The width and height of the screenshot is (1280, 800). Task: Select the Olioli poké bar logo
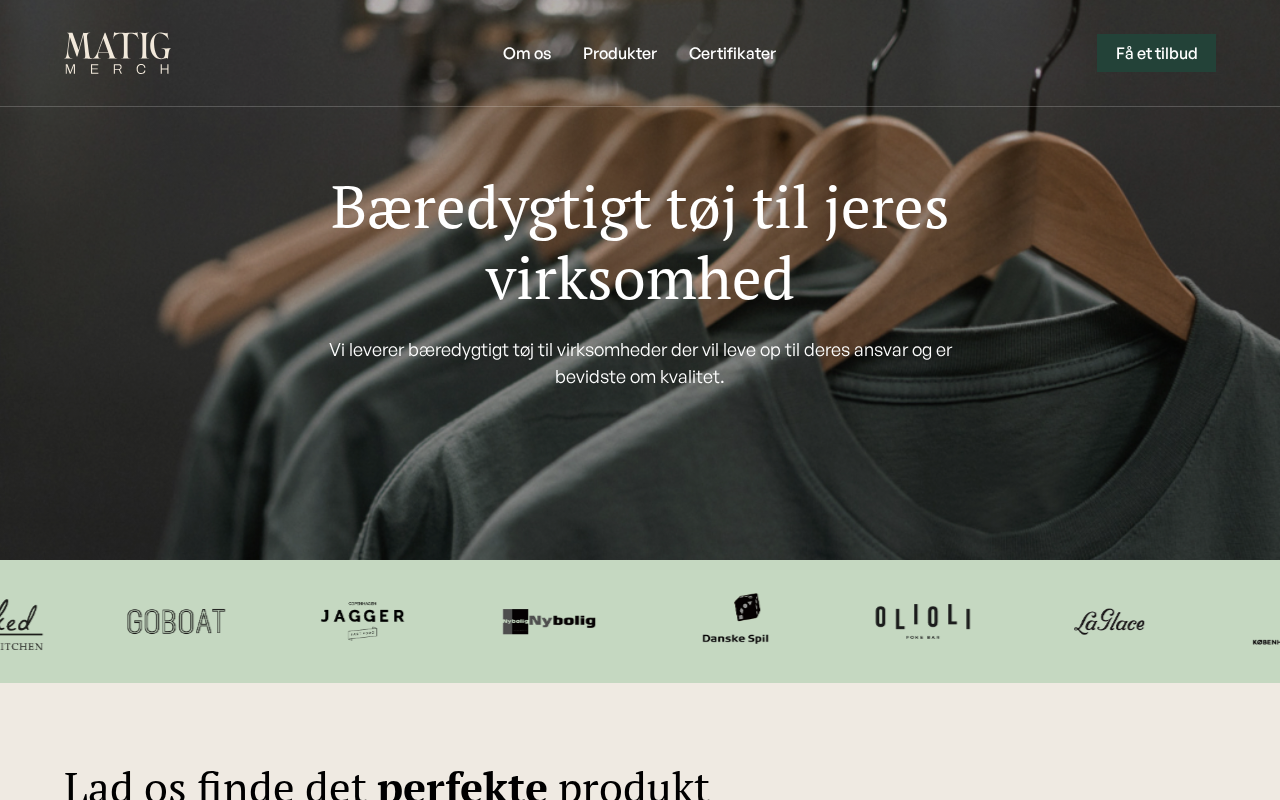(x=922, y=621)
